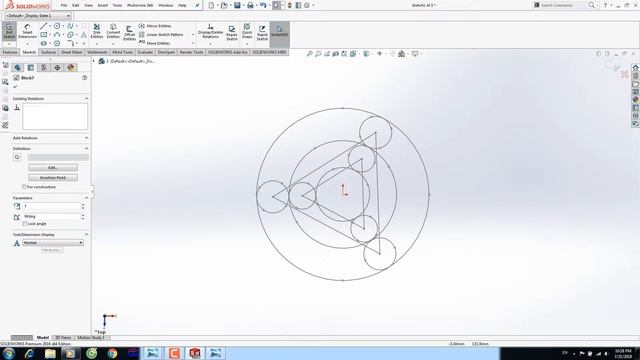Viewport: 640px width, 360px height.
Task: Open the Display State dropdown
Action: coord(38,16)
